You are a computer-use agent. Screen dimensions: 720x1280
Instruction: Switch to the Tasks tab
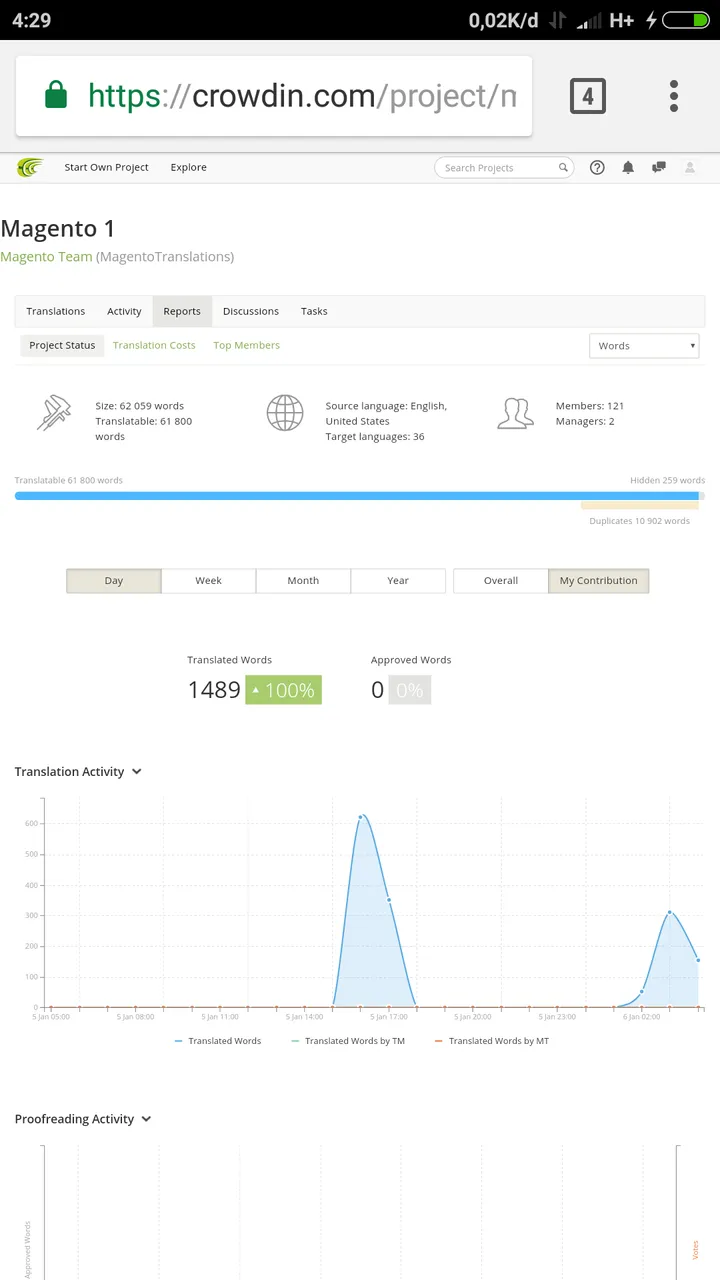314,311
